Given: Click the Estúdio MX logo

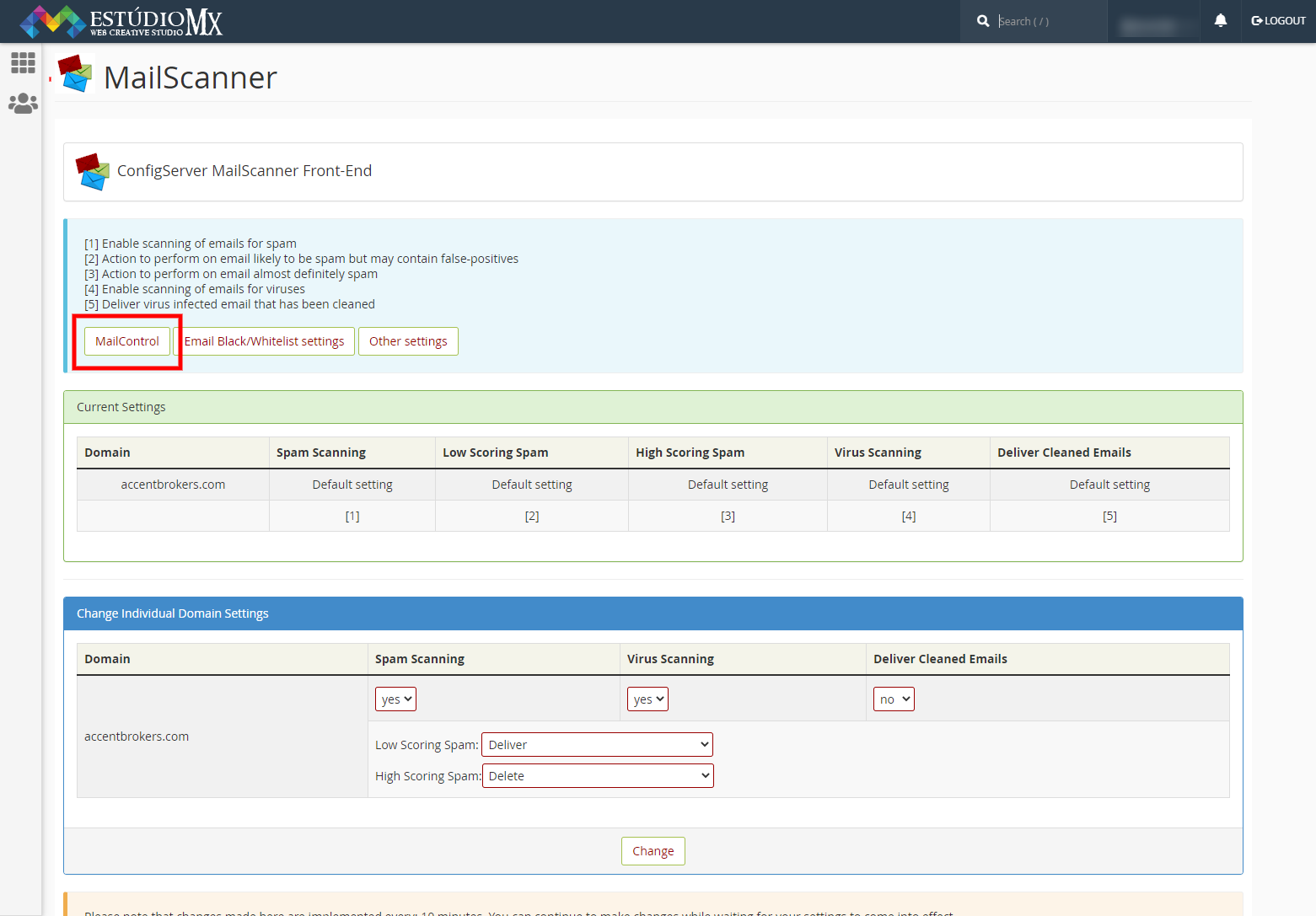Looking at the screenshot, I should (121, 21).
